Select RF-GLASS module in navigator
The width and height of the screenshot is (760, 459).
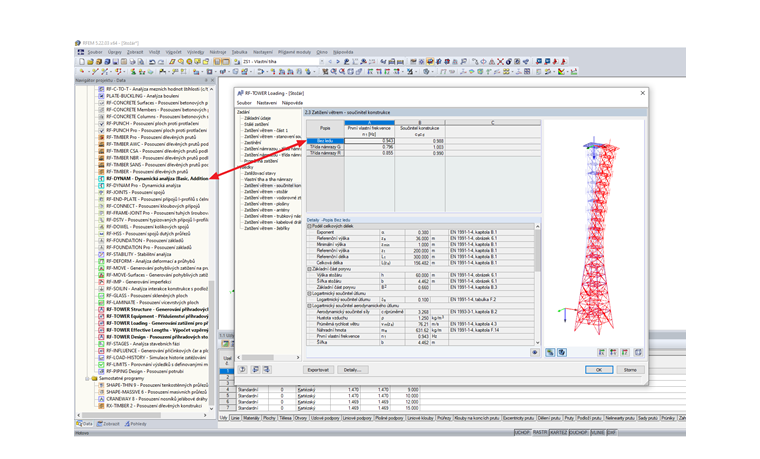147,295
